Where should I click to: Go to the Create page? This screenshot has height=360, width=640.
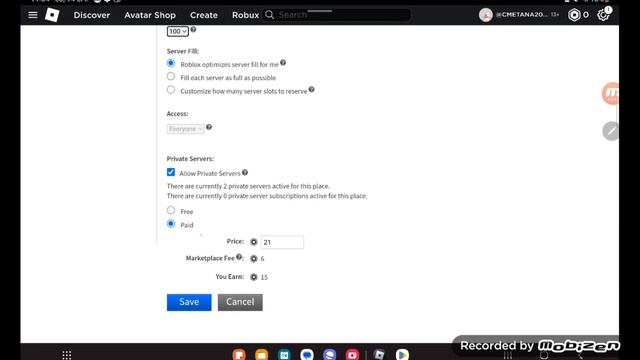pyautogui.click(x=204, y=15)
